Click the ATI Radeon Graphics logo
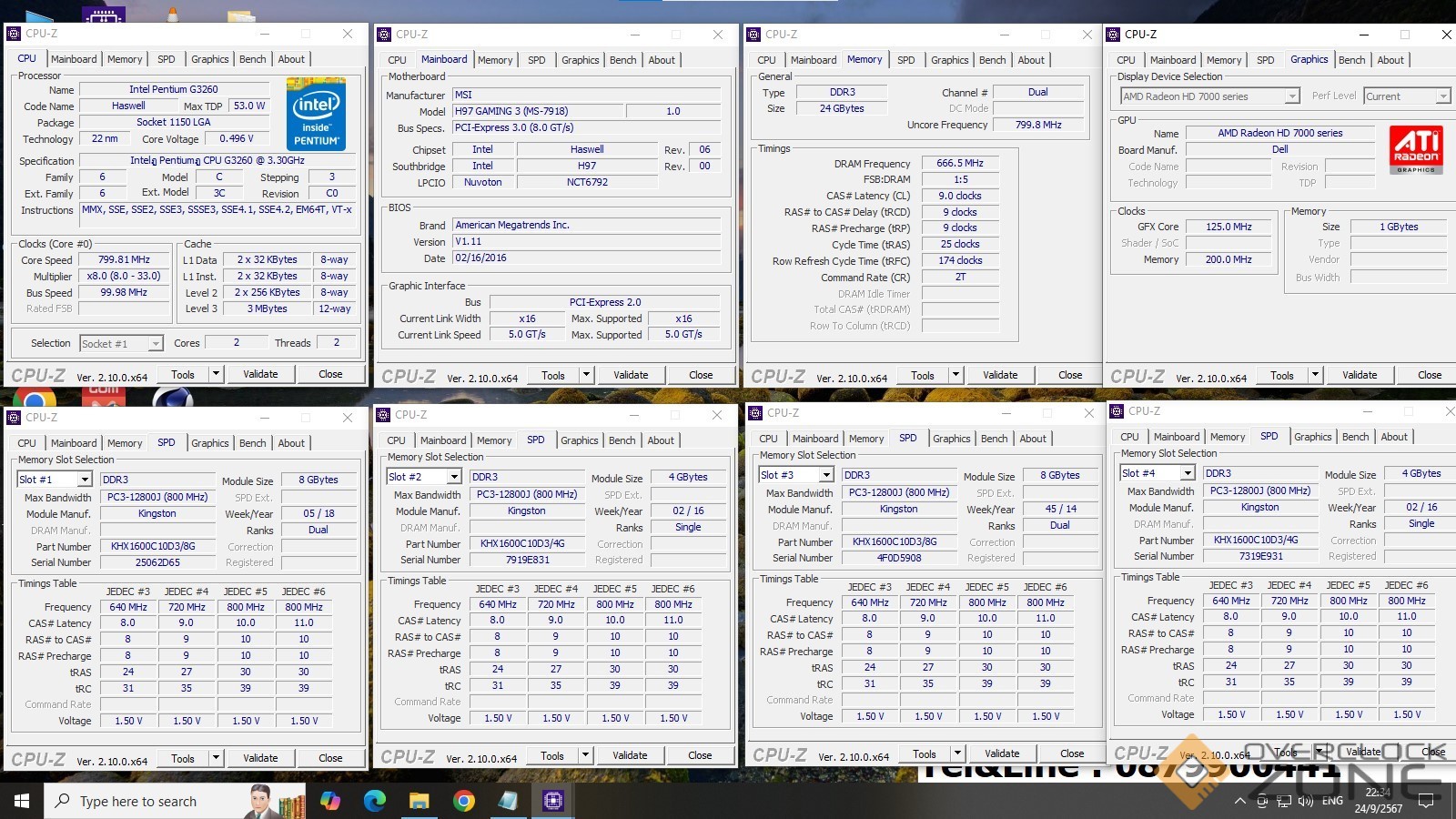This screenshot has height=819, width=1456. click(x=1415, y=149)
